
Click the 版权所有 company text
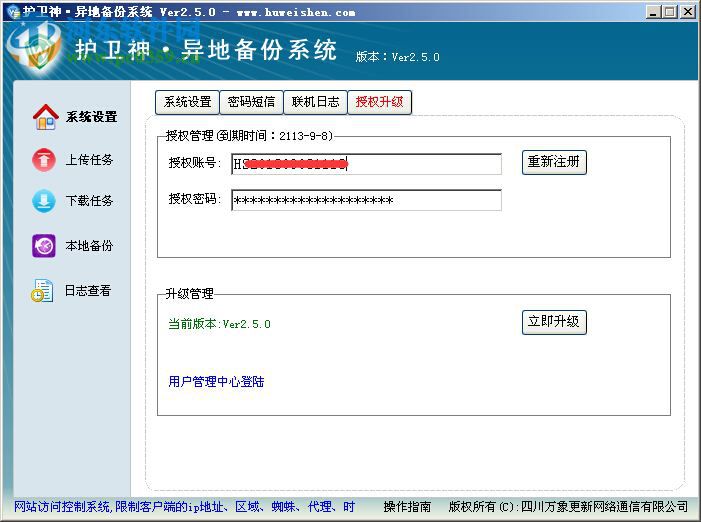pos(568,507)
